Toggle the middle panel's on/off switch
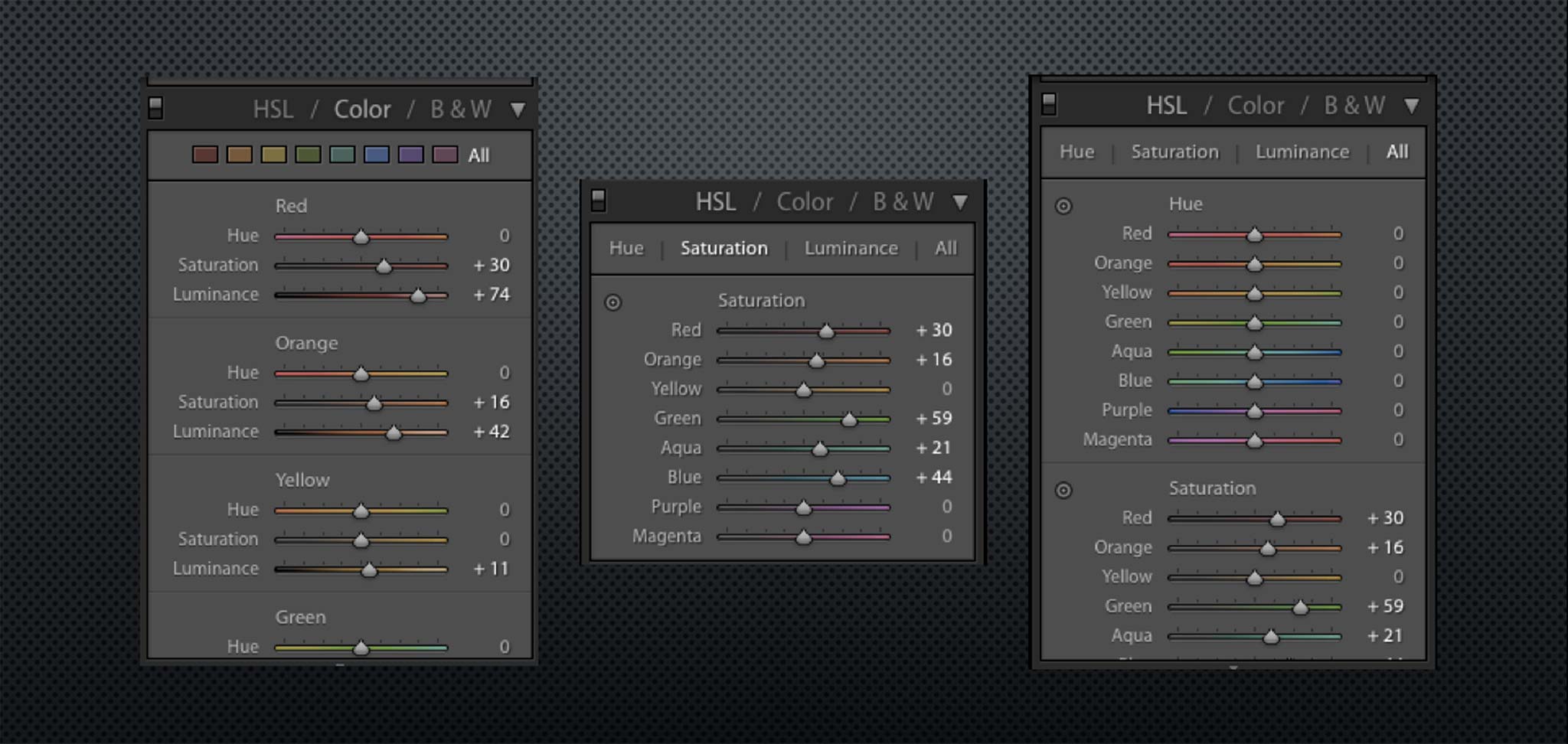This screenshot has width=1568, height=744. [x=599, y=201]
